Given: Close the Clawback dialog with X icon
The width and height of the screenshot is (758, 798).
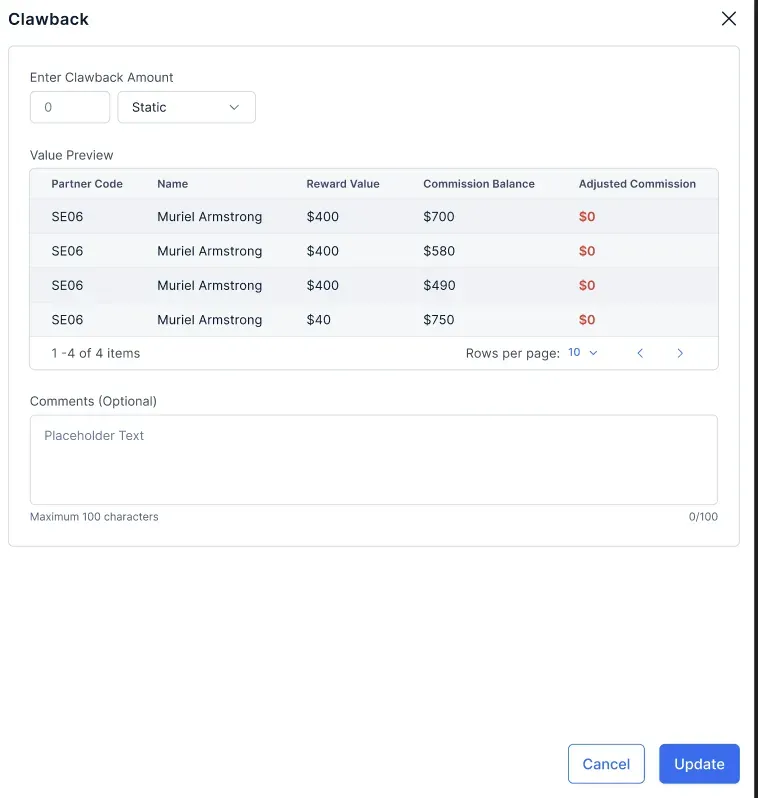Looking at the screenshot, I should coord(728,19).
